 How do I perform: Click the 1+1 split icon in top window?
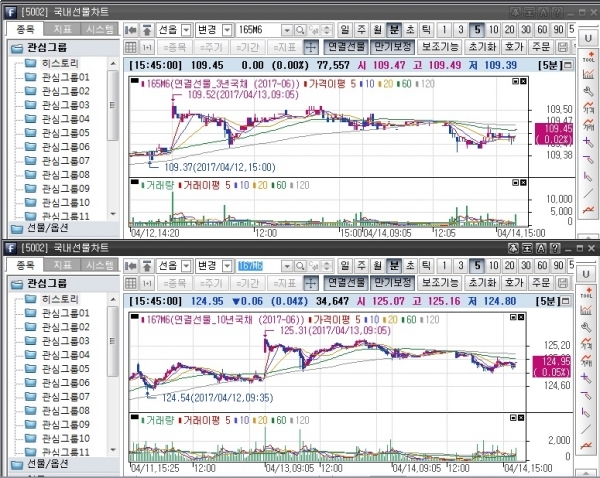(147, 47)
